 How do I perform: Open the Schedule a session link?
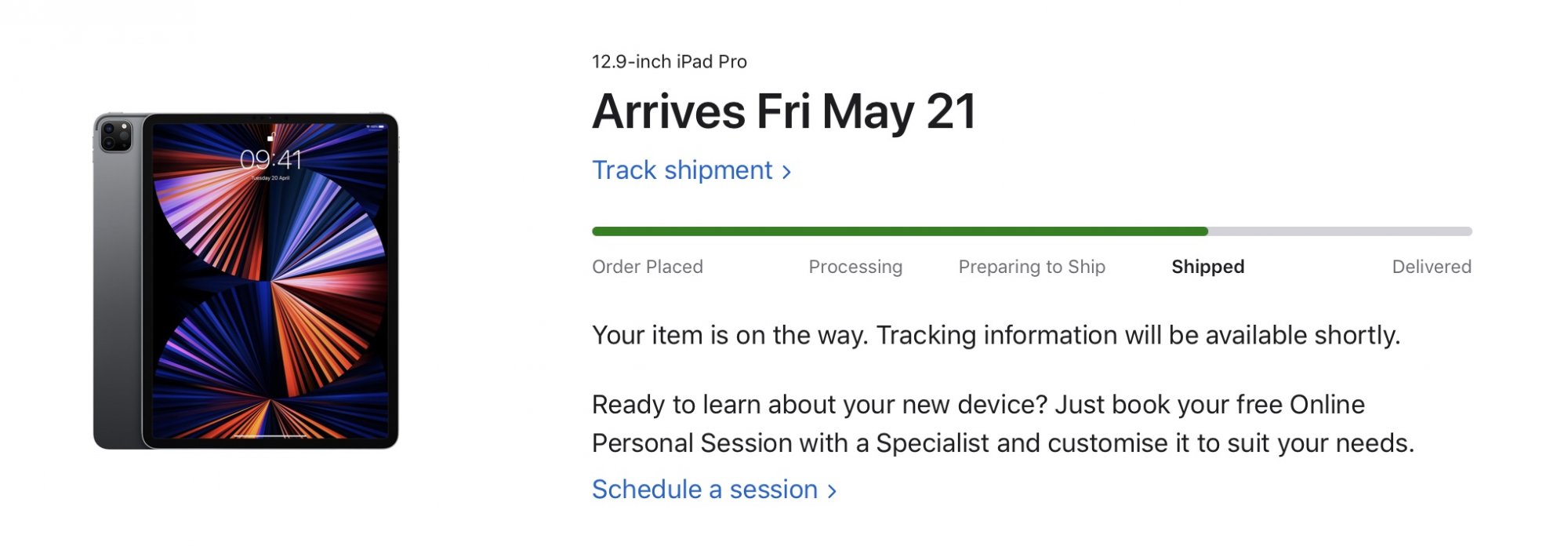pyautogui.click(x=704, y=490)
